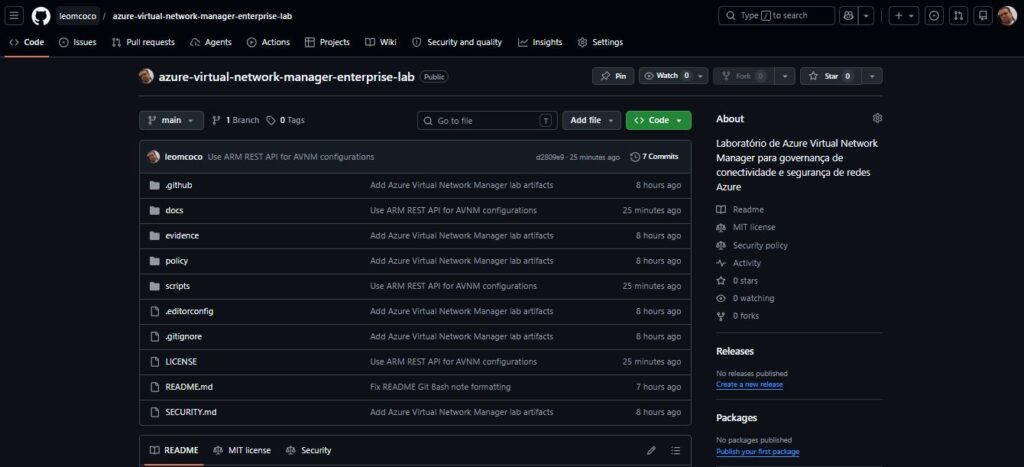Viewport: 1024px width, 467px height.
Task: View the 7 Commits history
Action: pyautogui.click(x=654, y=157)
